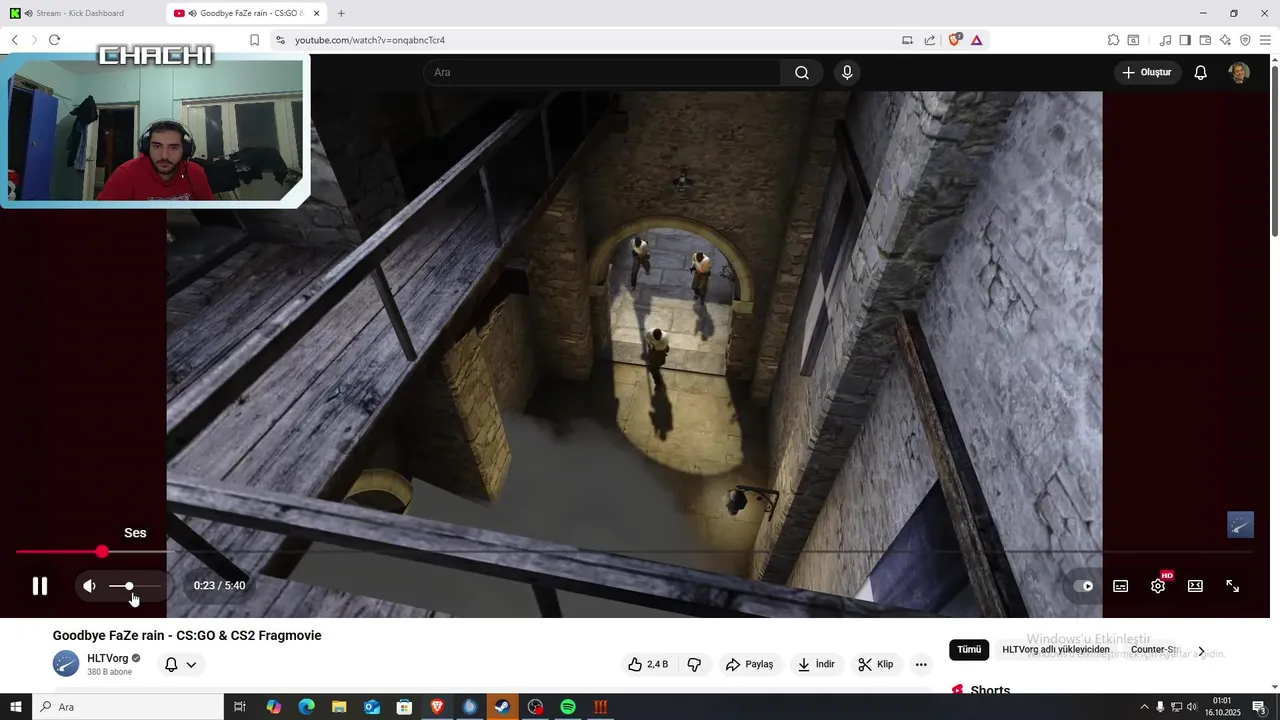Screen dimensions: 1280x720
Task: Open Task View on the taskbar
Action: click(240, 707)
